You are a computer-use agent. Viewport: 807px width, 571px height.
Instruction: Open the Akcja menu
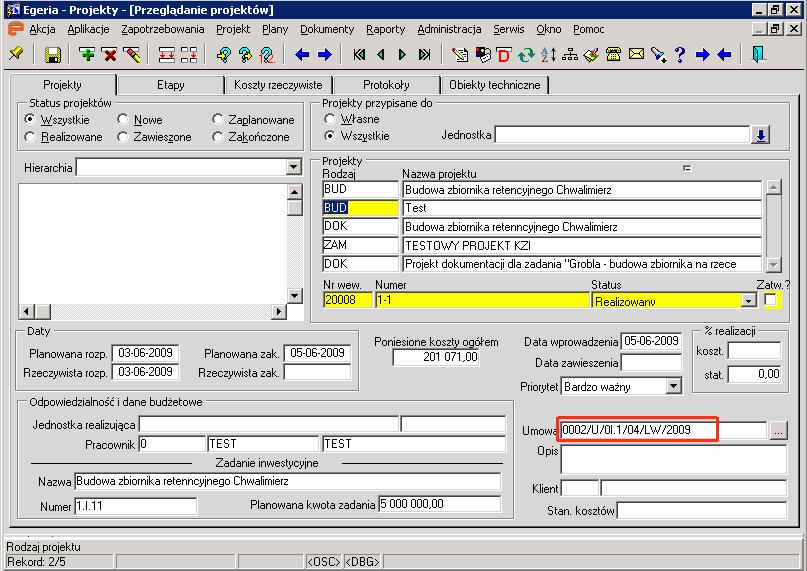tap(42, 29)
